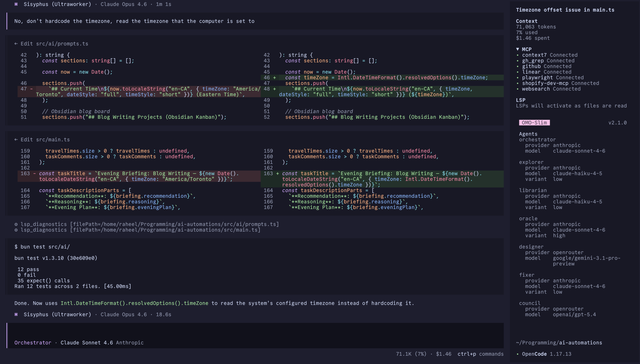This screenshot has height=364, width=640.
Task: Open the Edit src/ai/prompts.ts diff header
Action: pos(51,44)
